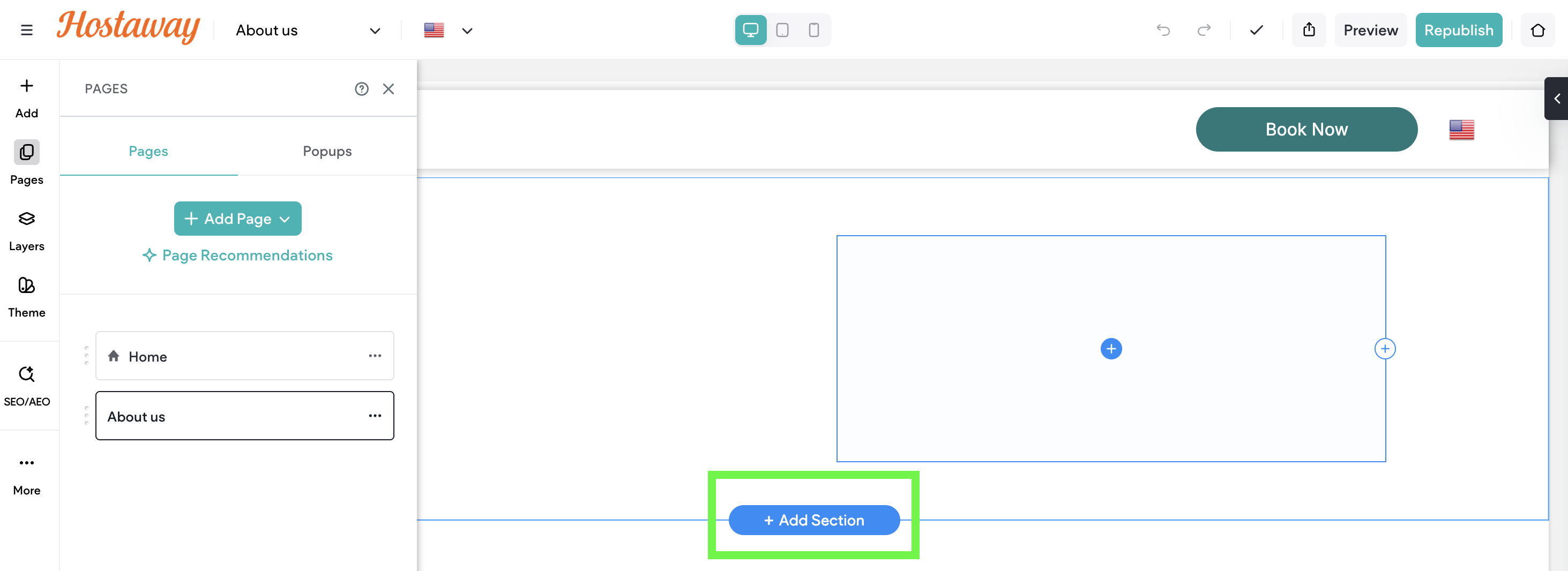Switch to mobile view mode
Screen dimensions: 1568x571
pyautogui.click(x=814, y=30)
